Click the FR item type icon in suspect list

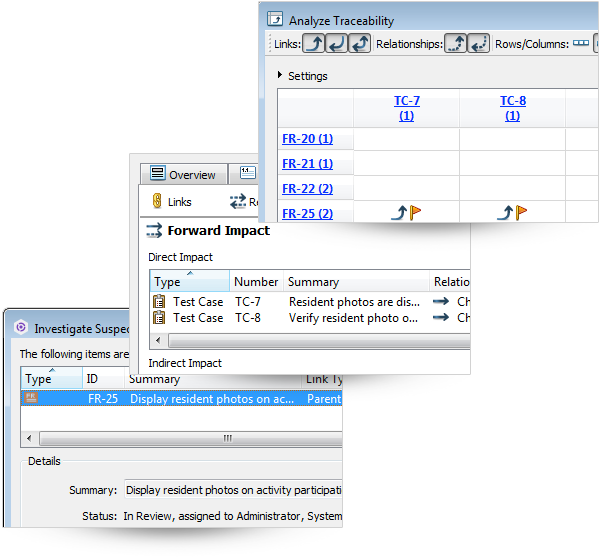31,398
